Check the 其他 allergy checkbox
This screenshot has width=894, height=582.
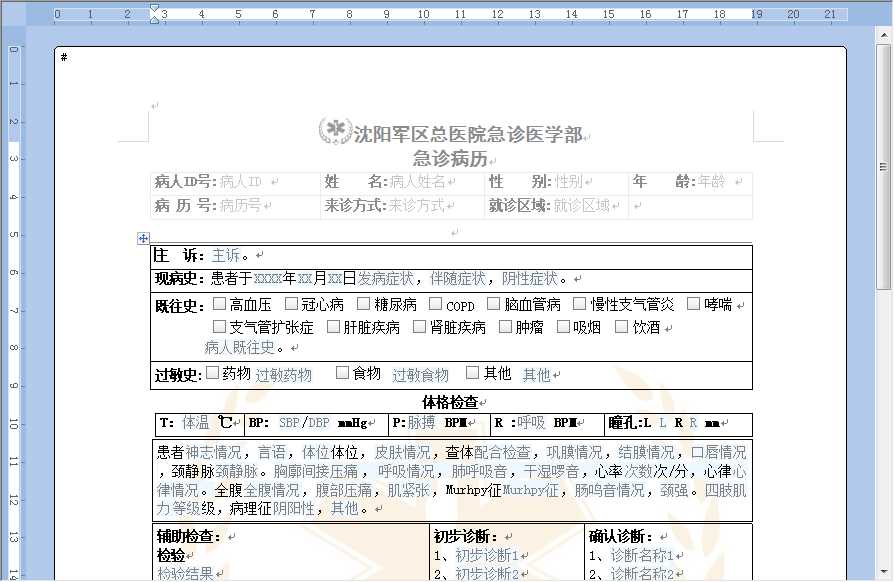tap(472, 373)
